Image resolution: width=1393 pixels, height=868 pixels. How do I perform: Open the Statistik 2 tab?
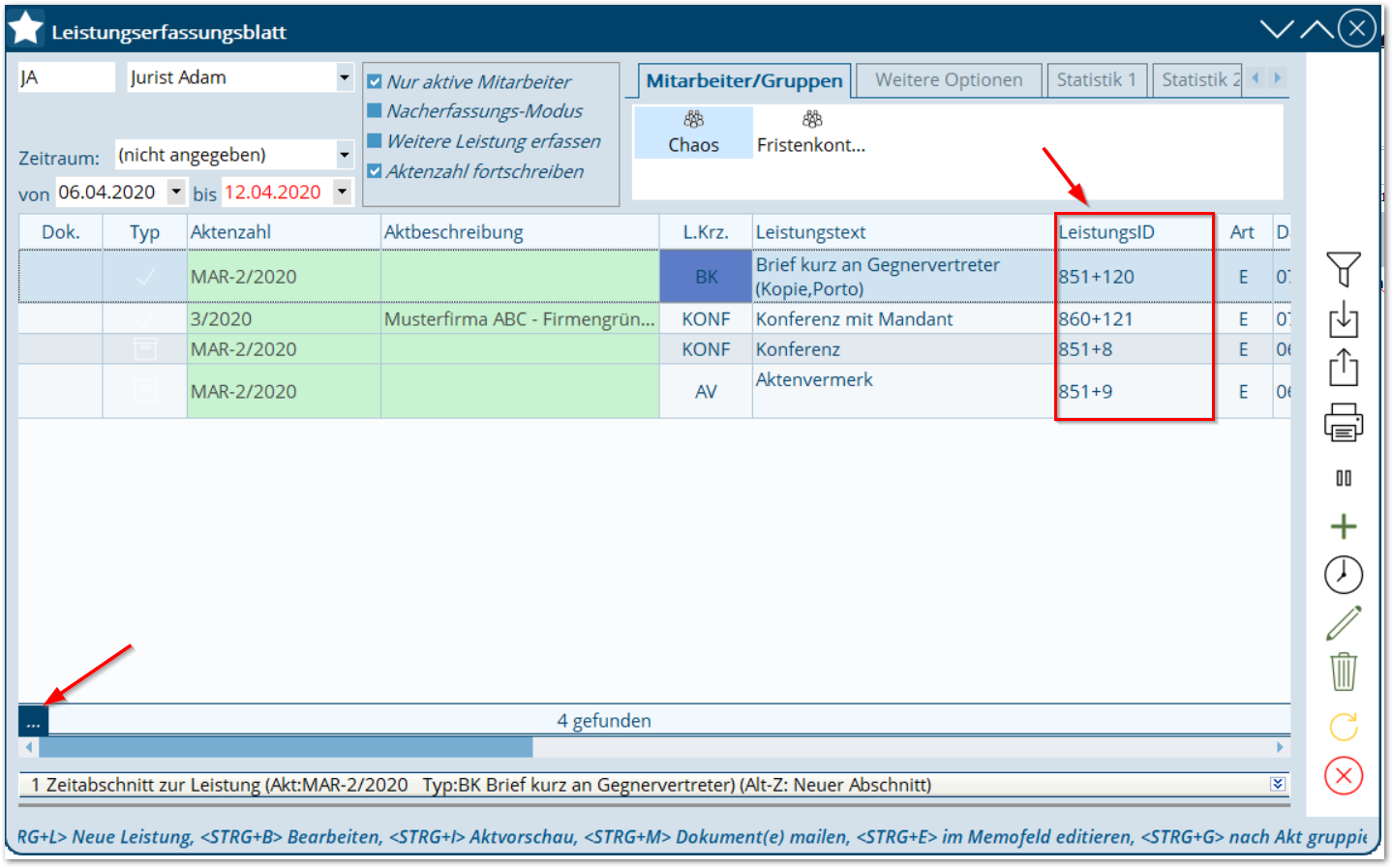[1196, 80]
